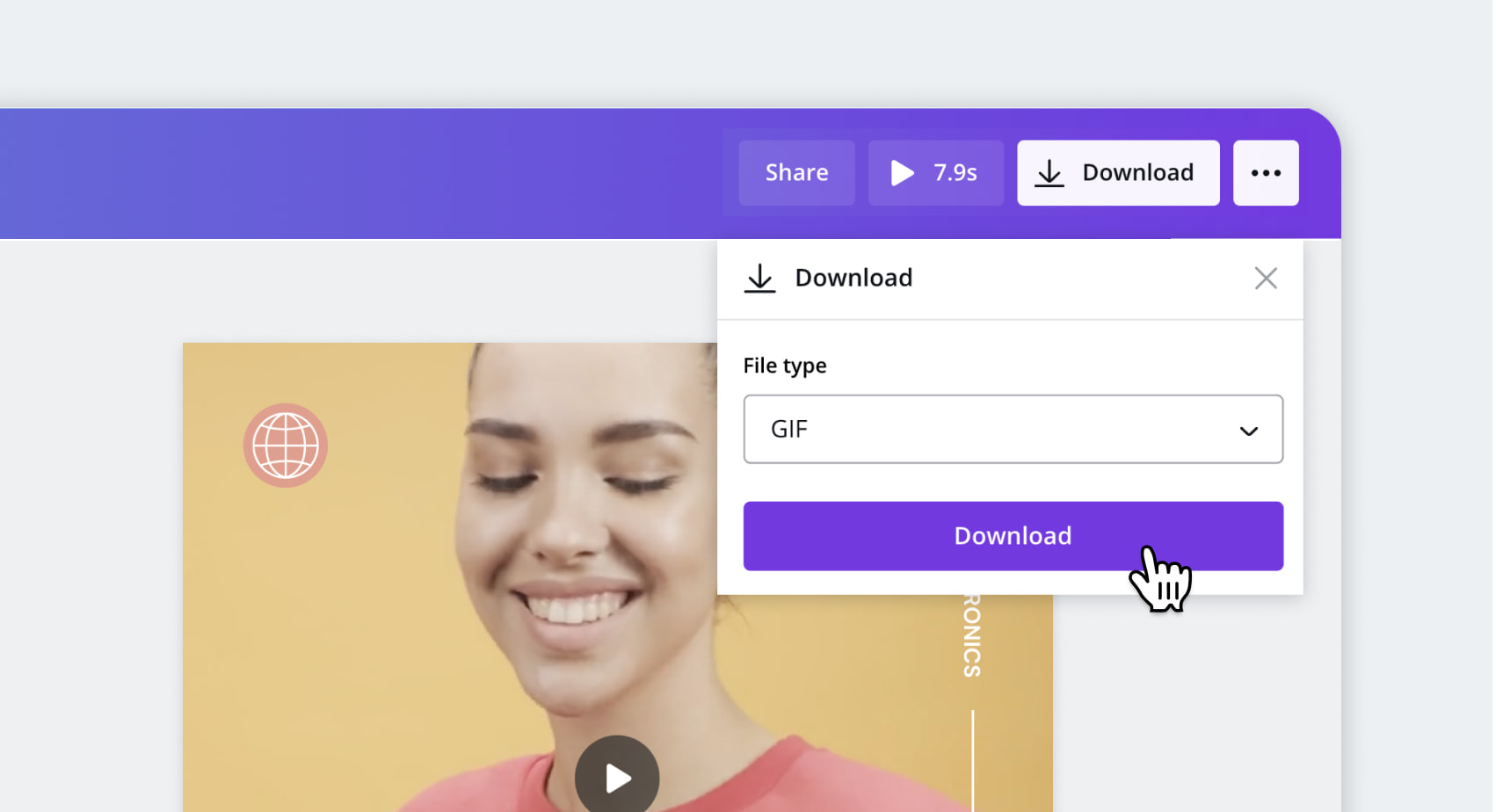Open the Download panel from the toolbar

1118,172
